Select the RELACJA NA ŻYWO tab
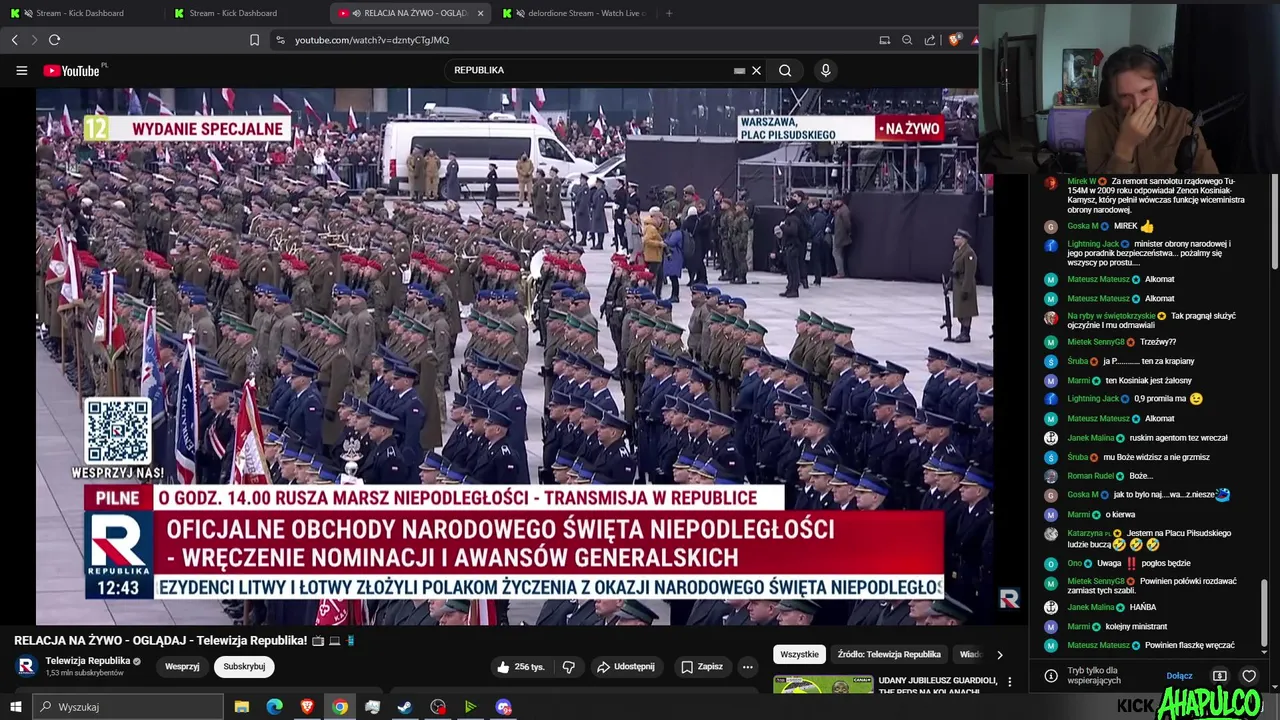1280x720 pixels. 410,13
